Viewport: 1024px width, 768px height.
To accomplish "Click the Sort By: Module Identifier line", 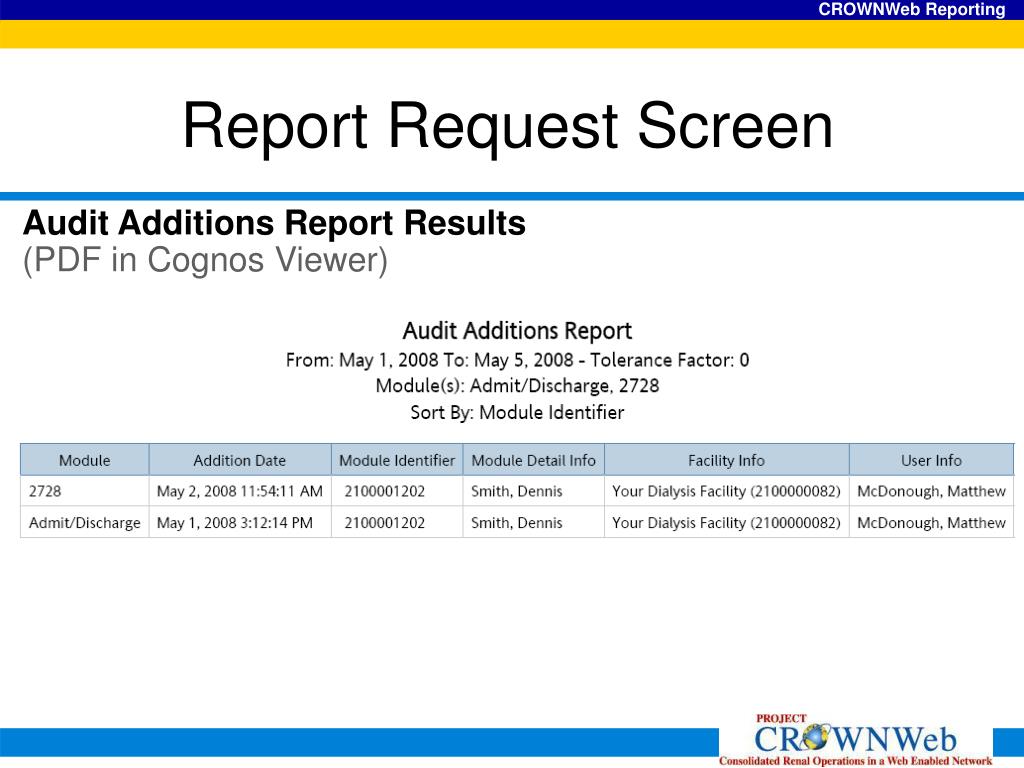I will point(517,412).
